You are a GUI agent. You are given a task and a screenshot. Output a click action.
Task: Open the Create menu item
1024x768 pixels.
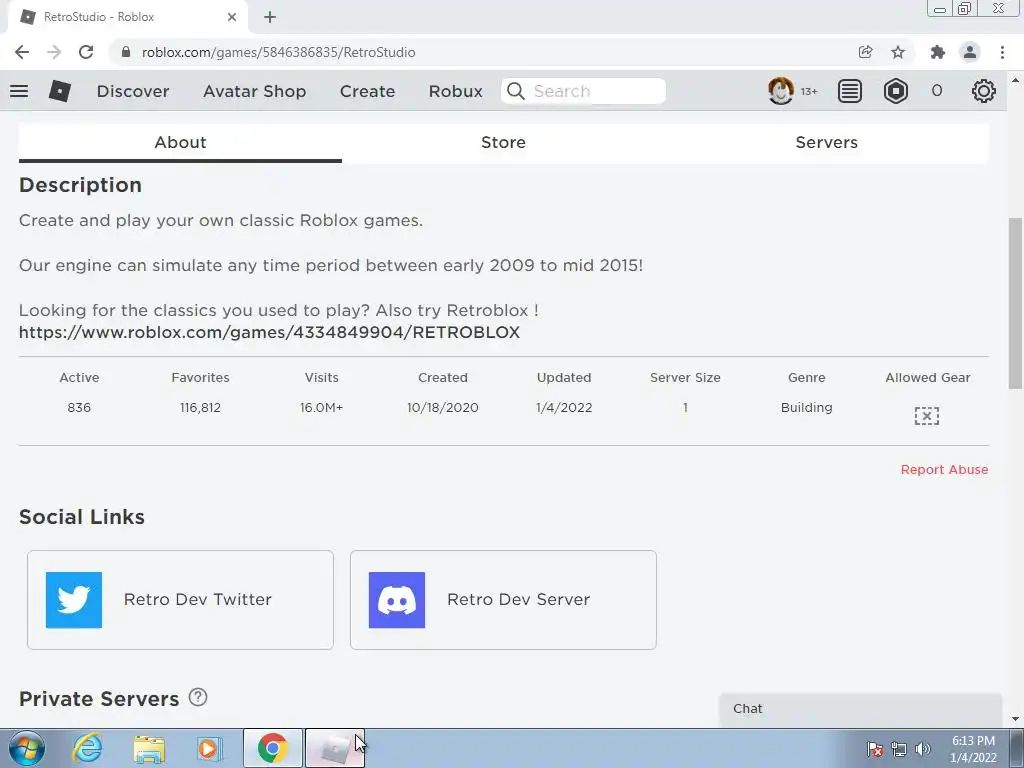(367, 91)
